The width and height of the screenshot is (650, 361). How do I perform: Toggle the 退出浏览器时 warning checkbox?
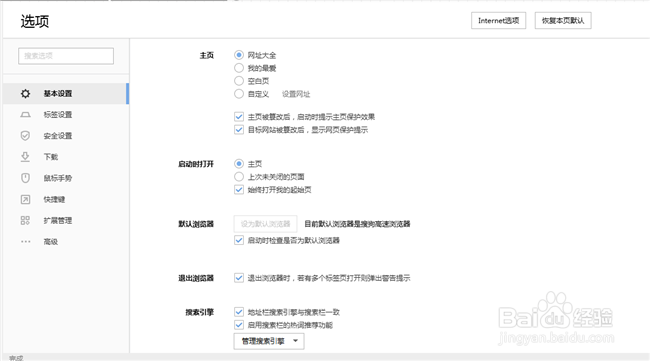point(239,278)
